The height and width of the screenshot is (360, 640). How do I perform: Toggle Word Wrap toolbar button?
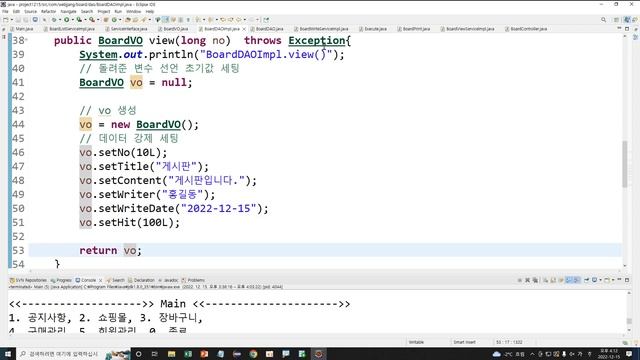pos(173,20)
